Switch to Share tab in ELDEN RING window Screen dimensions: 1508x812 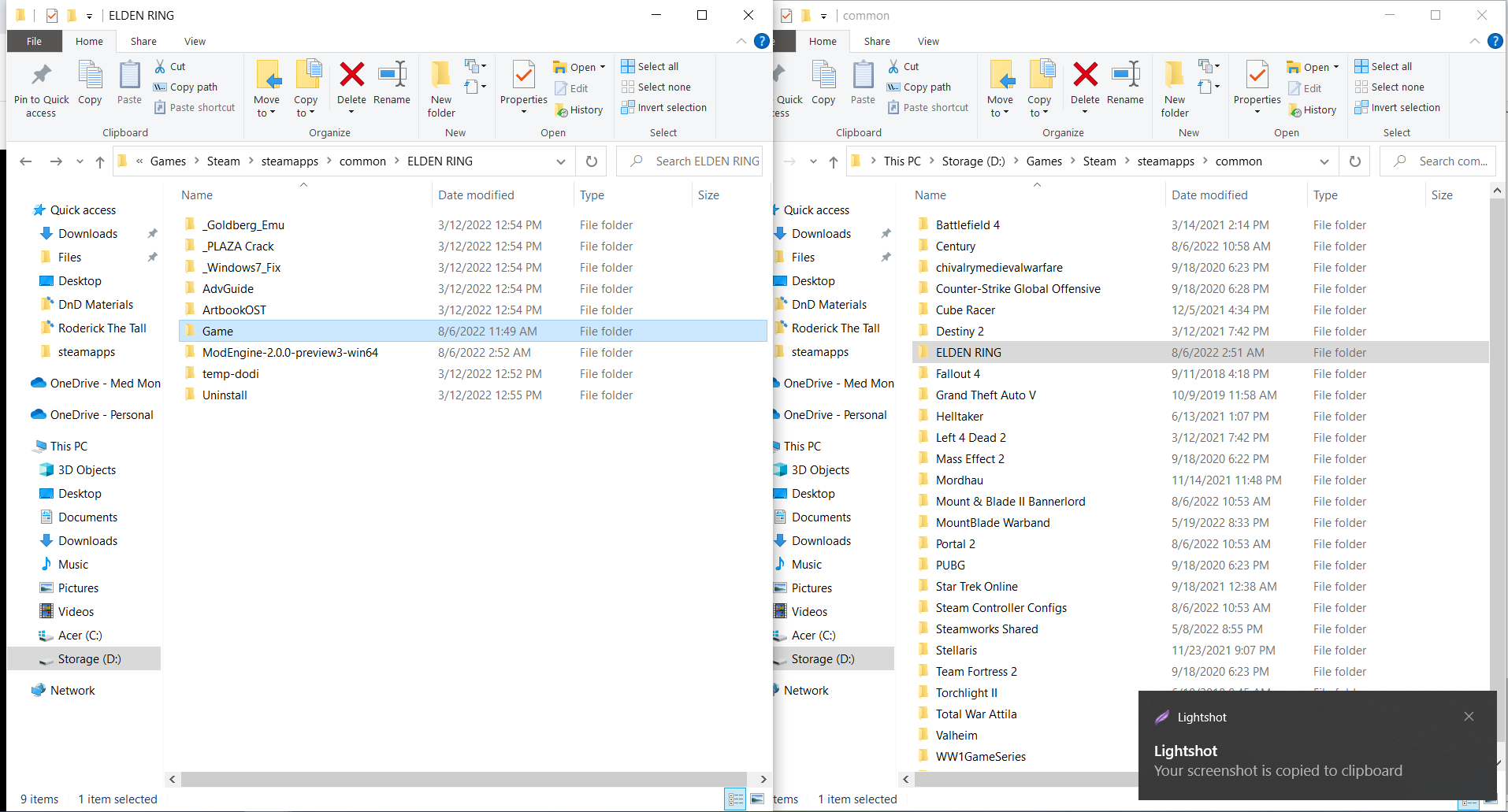click(x=143, y=41)
